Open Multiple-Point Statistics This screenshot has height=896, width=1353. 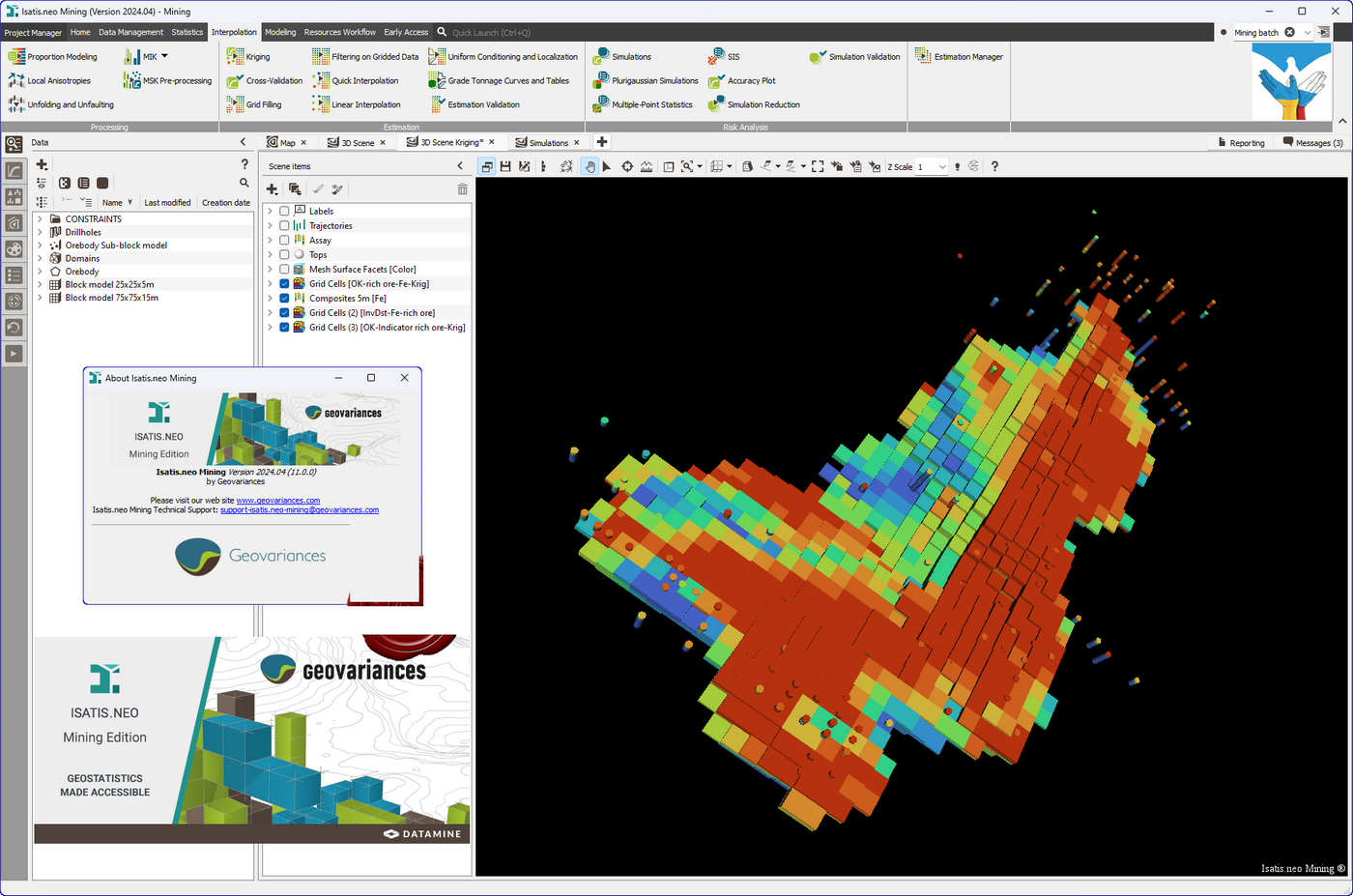point(642,104)
